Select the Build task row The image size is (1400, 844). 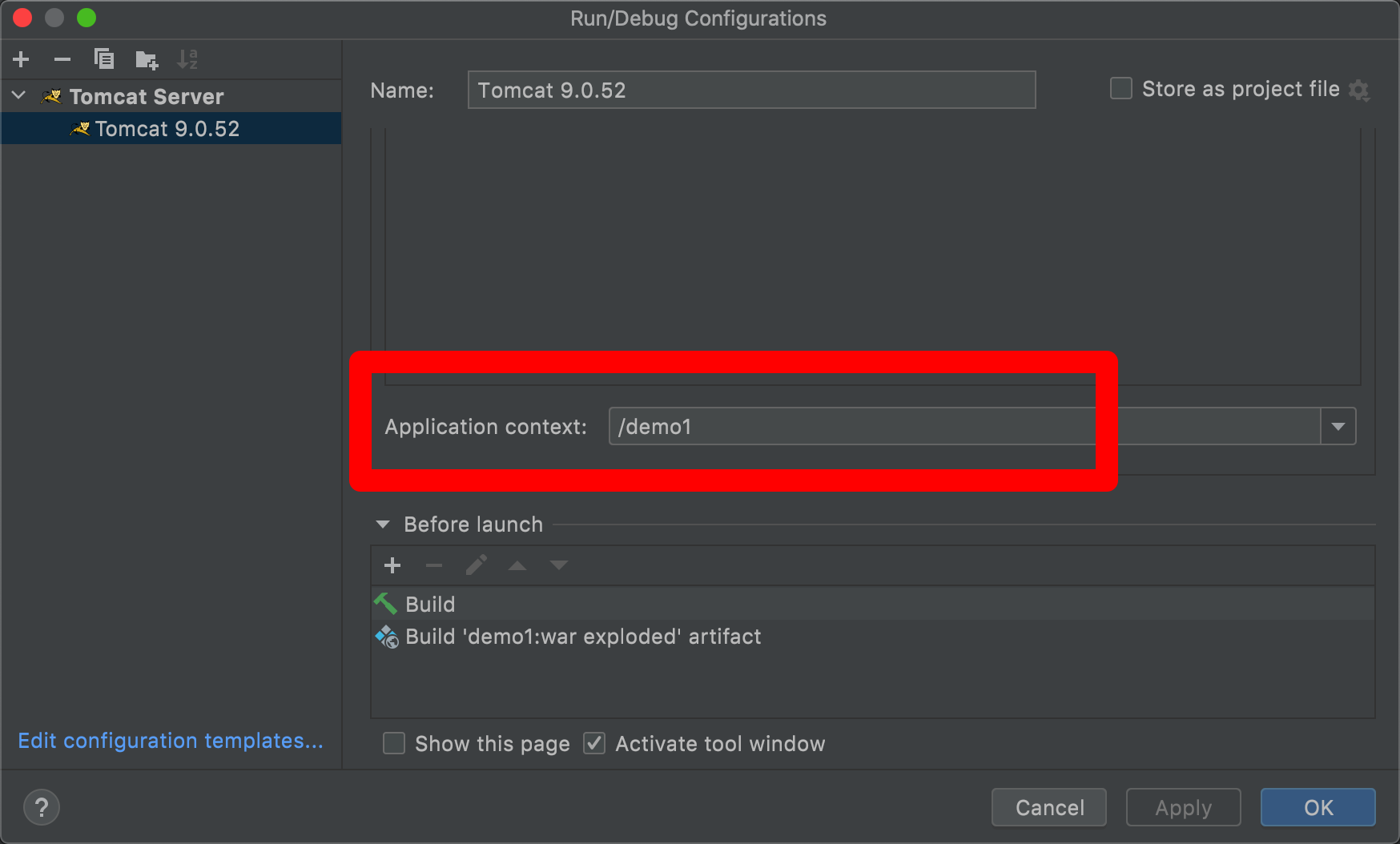873,604
